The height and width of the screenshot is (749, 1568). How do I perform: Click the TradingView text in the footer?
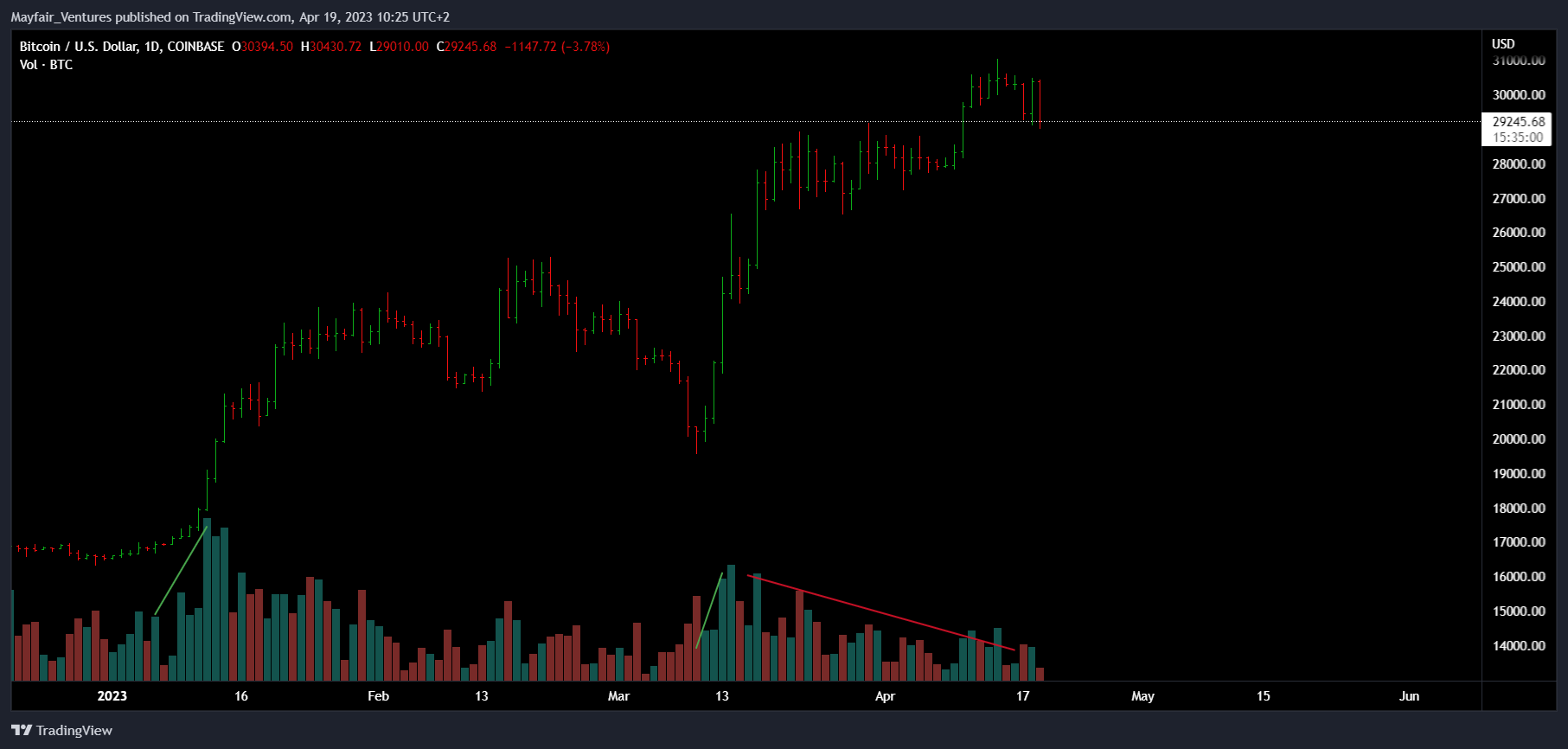(74, 731)
